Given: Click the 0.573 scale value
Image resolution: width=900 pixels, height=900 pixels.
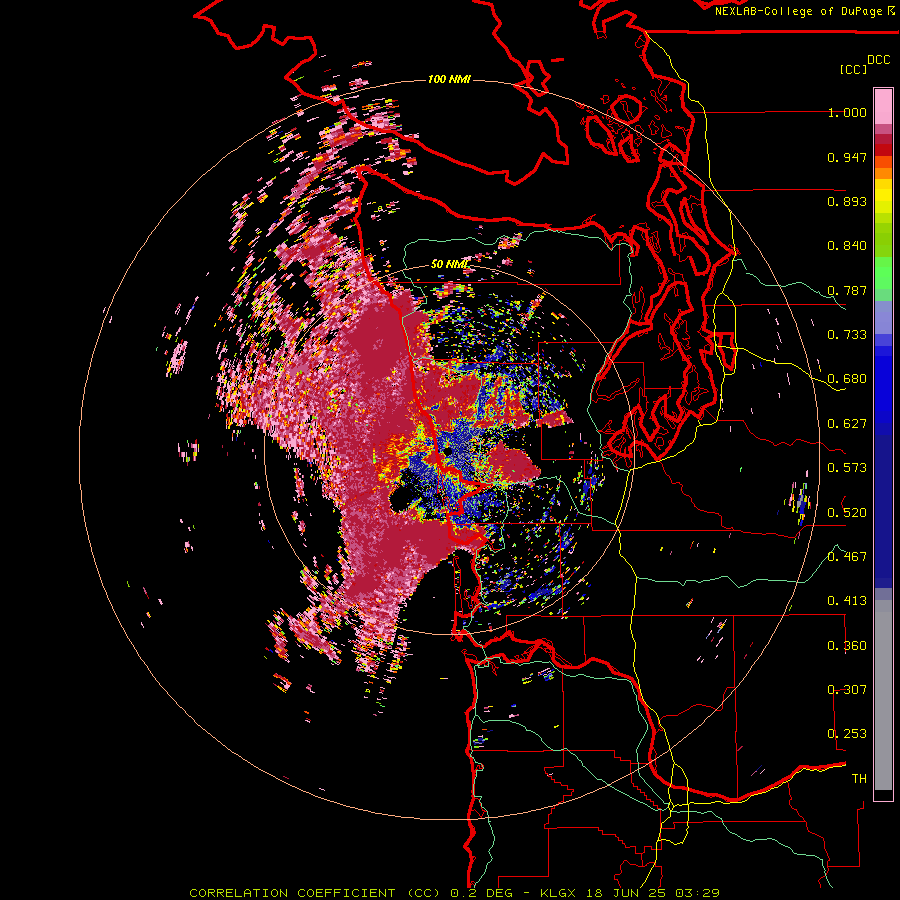Looking at the screenshot, I should click(x=847, y=468).
